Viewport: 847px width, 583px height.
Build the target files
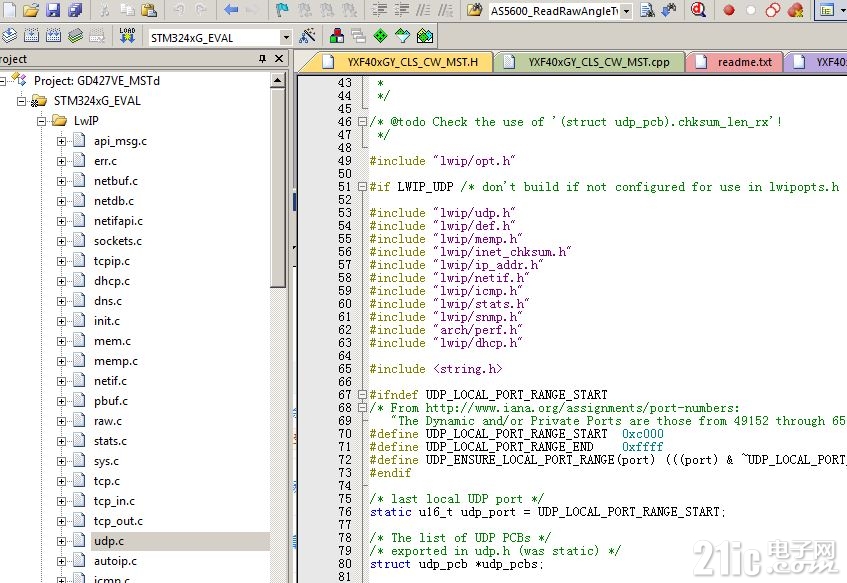point(31,36)
